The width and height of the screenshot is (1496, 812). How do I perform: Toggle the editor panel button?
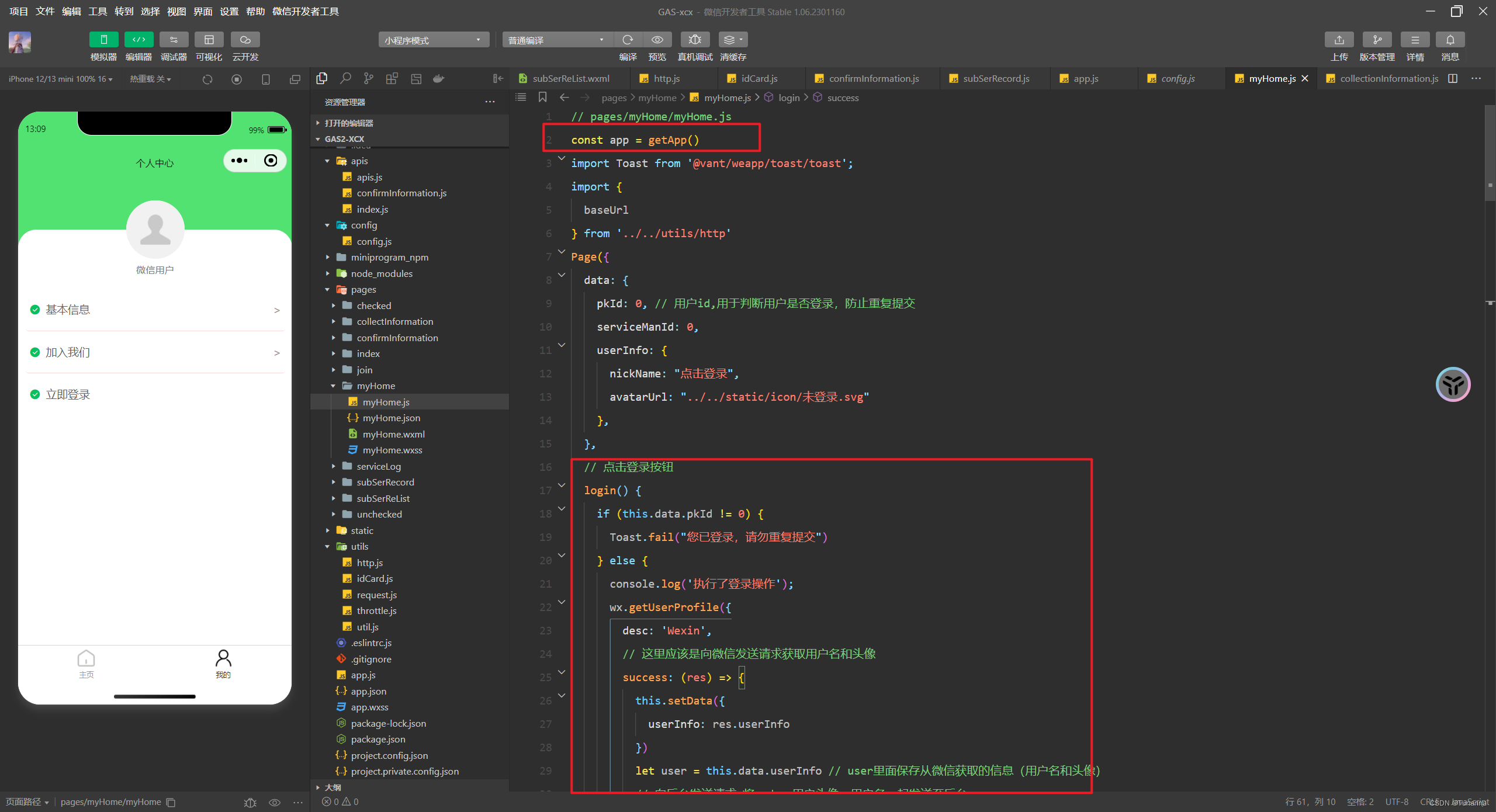tap(138, 40)
